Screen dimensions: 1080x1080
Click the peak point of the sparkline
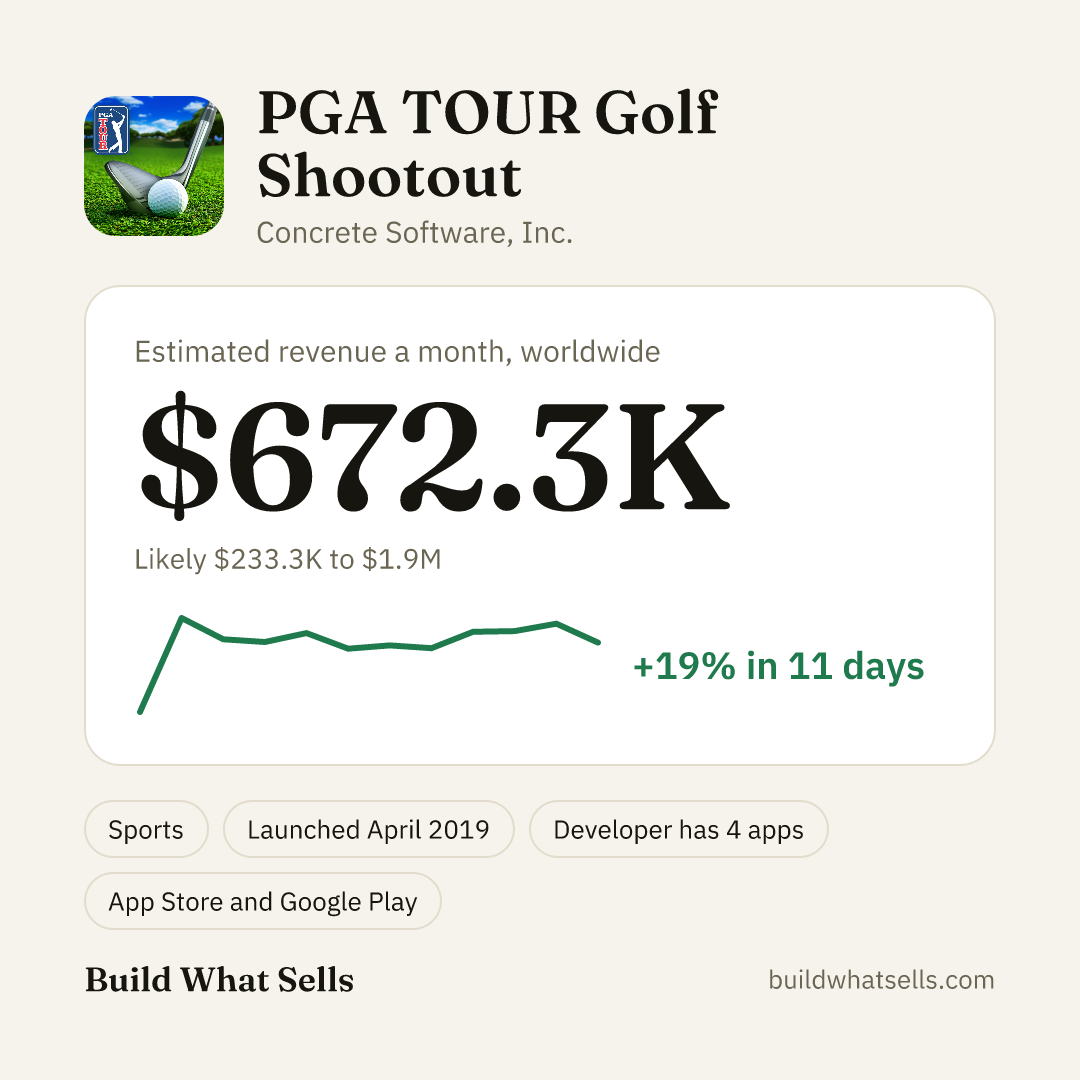click(182, 618)
